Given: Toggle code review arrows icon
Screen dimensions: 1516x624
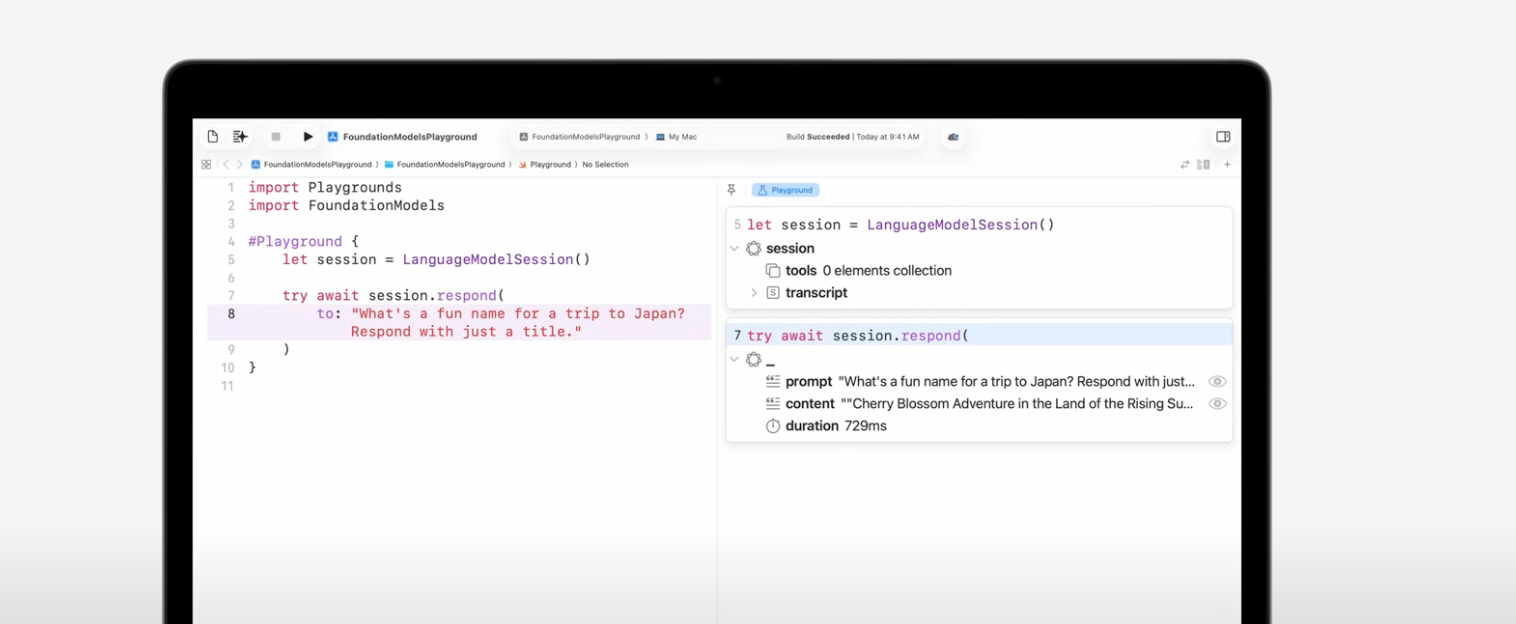Looking at the screenshot, I should pos(1185,164).
